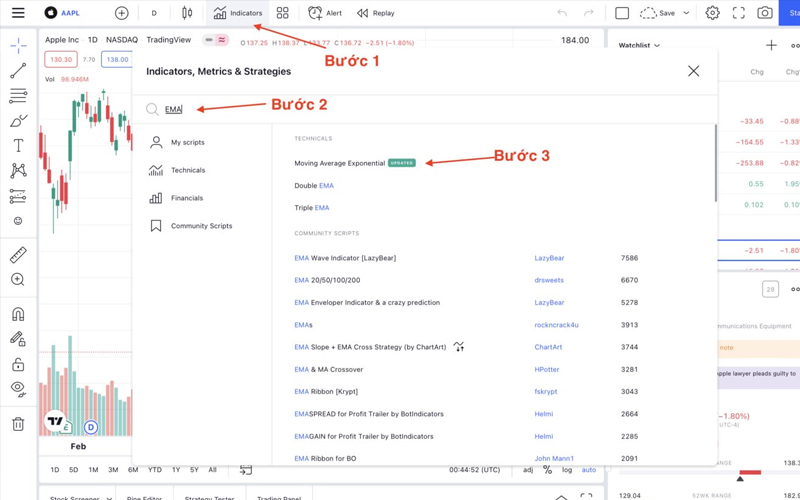
Task: Select the 3M date range
Action: [113, 470]
